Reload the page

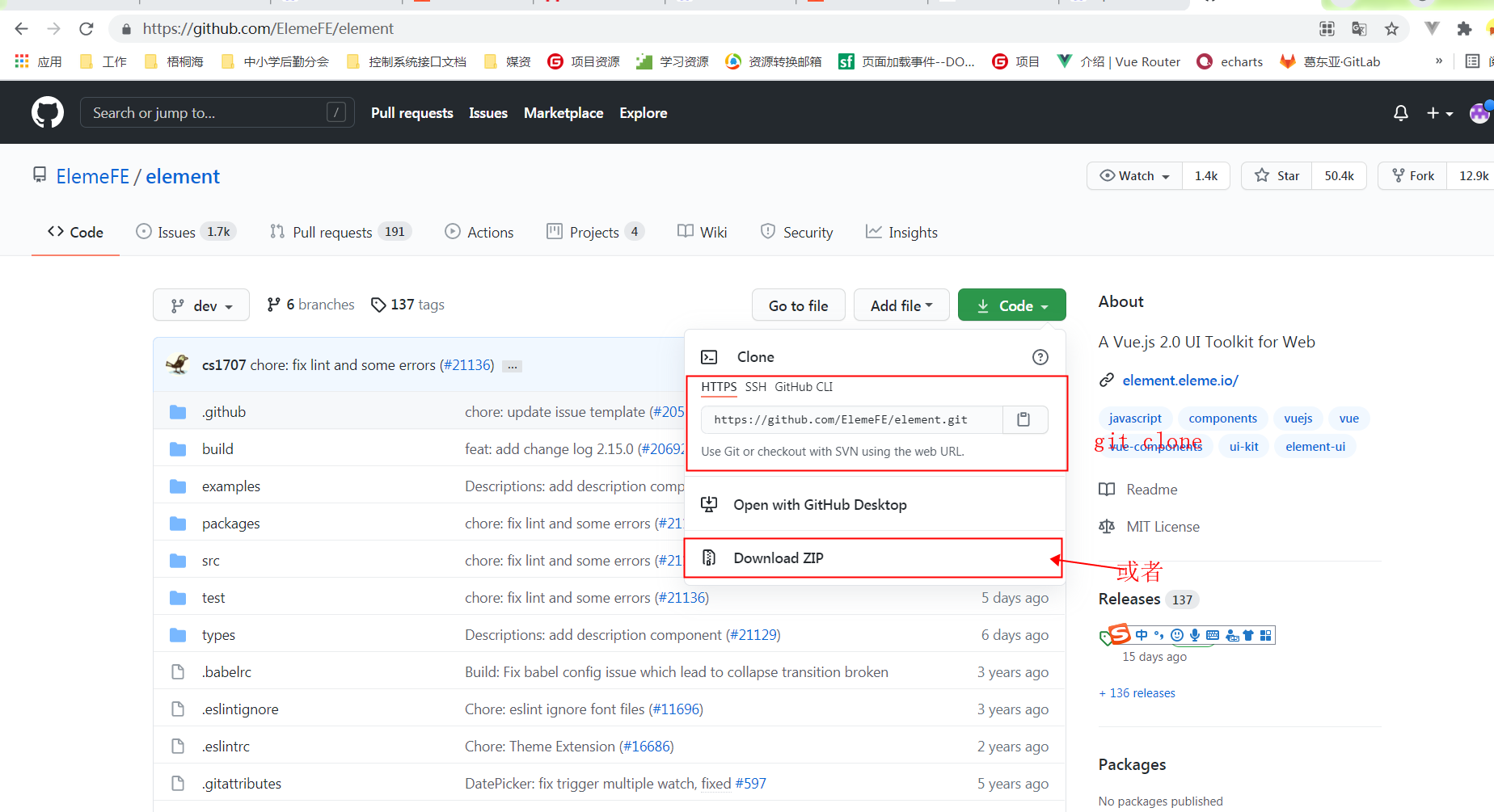click(87, 29)
